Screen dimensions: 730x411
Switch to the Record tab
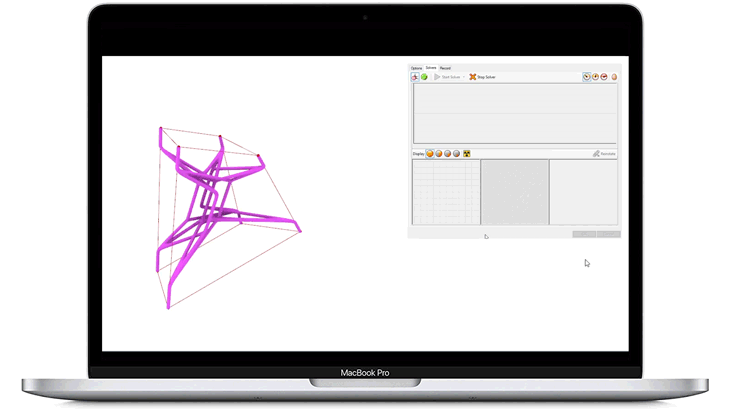[445, 68]
